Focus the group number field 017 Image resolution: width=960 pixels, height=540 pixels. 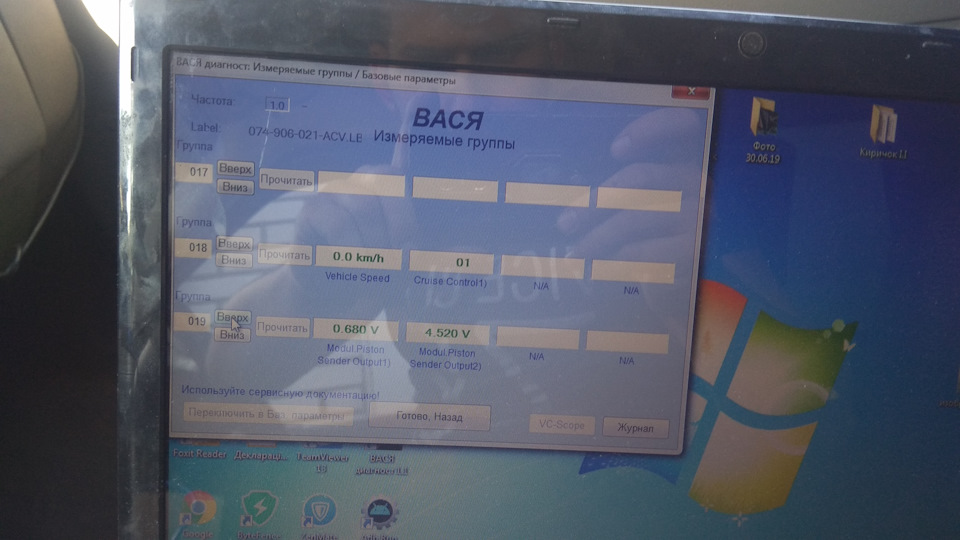point(194,172)
